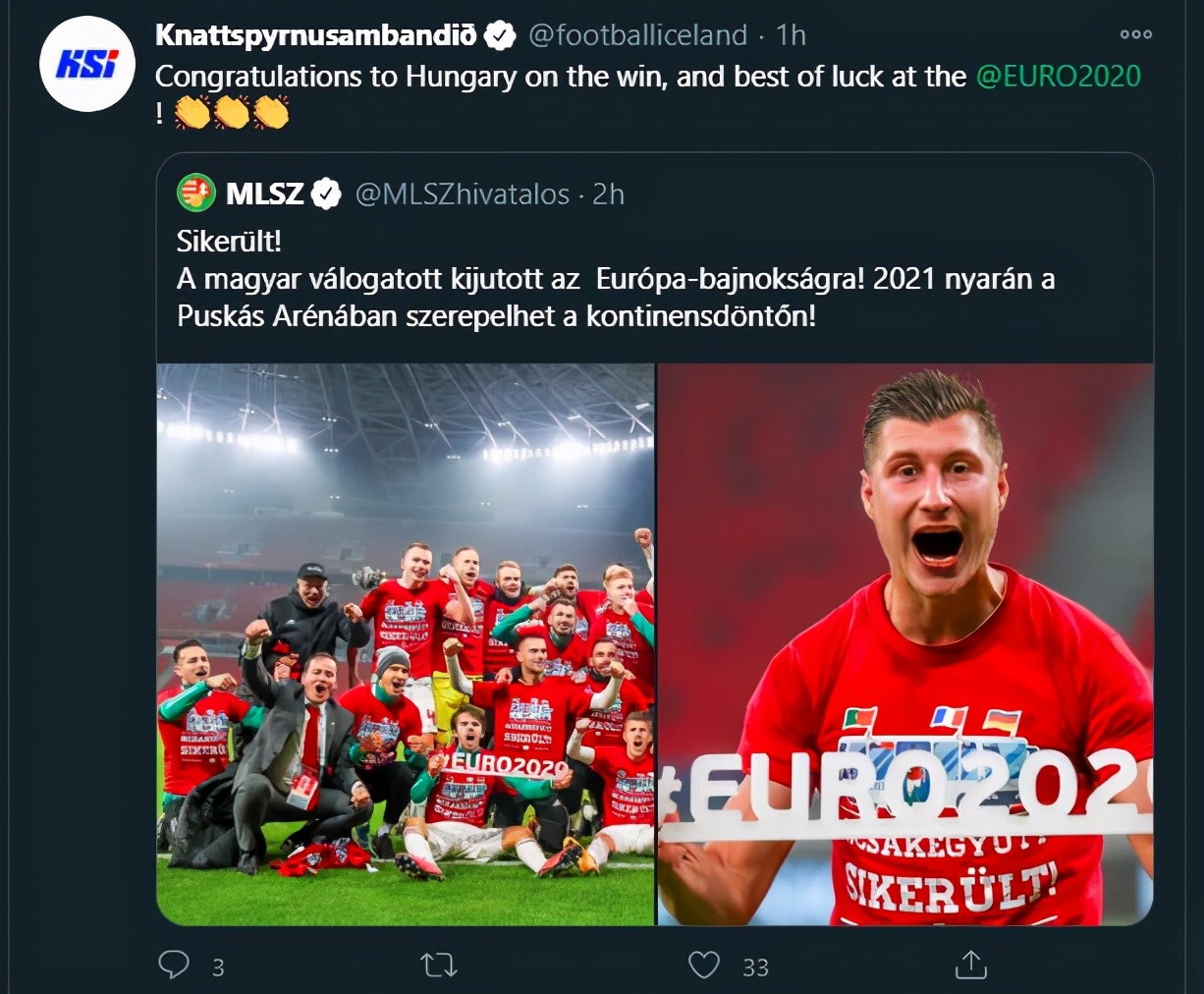Image resolution: width=1204 pixels, height=994 pixels.
Task: Click the 2h timestamp on quoted tweet
Action: (608, 194)
